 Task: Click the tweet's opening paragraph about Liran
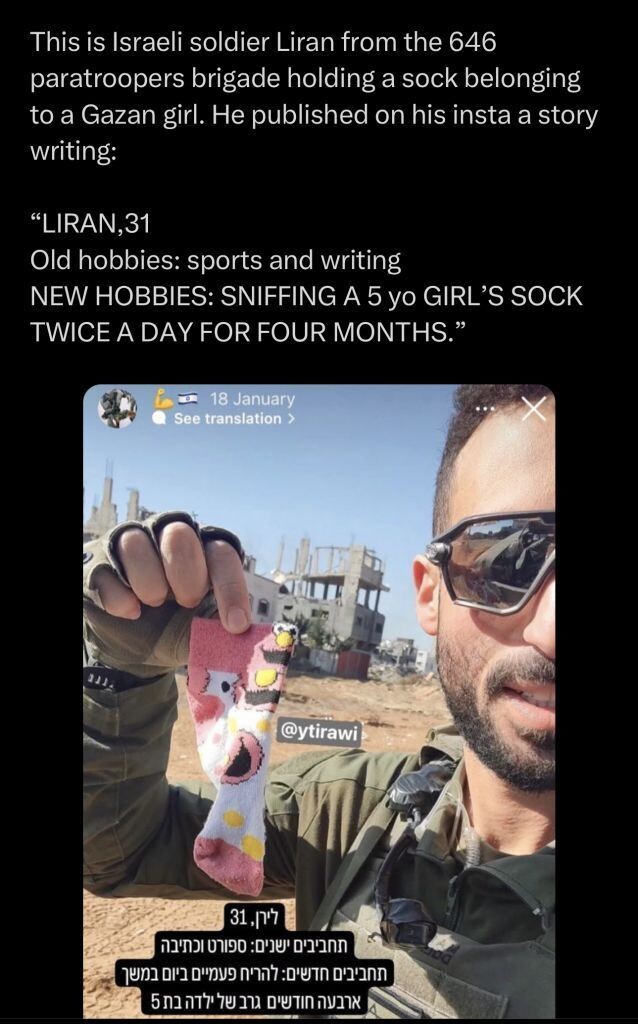coord(313,97)
